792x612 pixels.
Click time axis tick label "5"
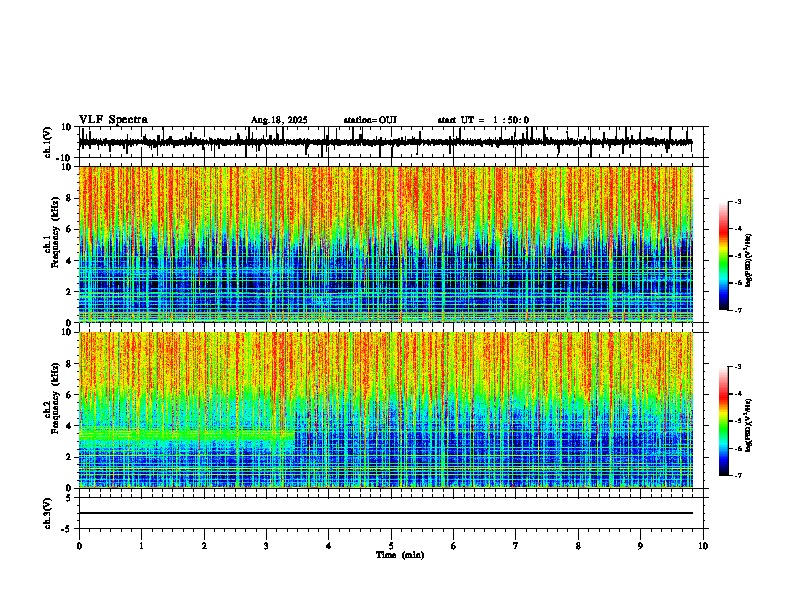point(391,546)
